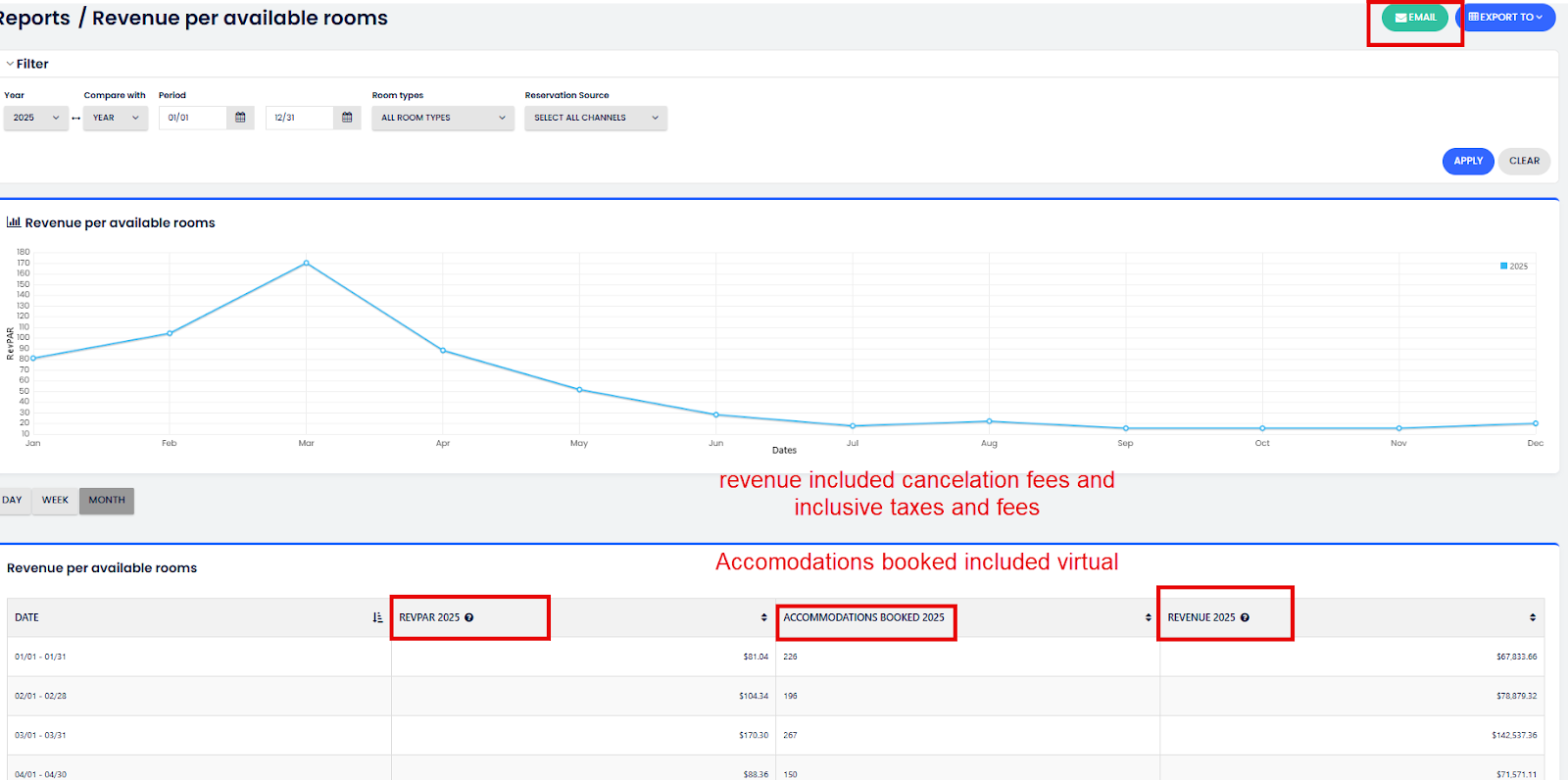1568x780 pixels.
Task: Open the Compare with YEAR dropdown
Action: tap(116, 118)
